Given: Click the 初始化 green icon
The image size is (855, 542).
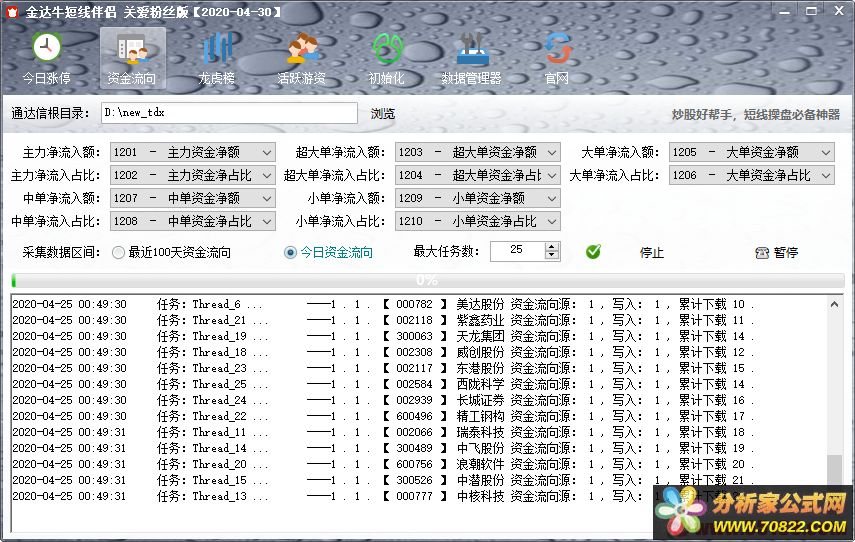Looking at the screenshot, I should coord(387,48).
